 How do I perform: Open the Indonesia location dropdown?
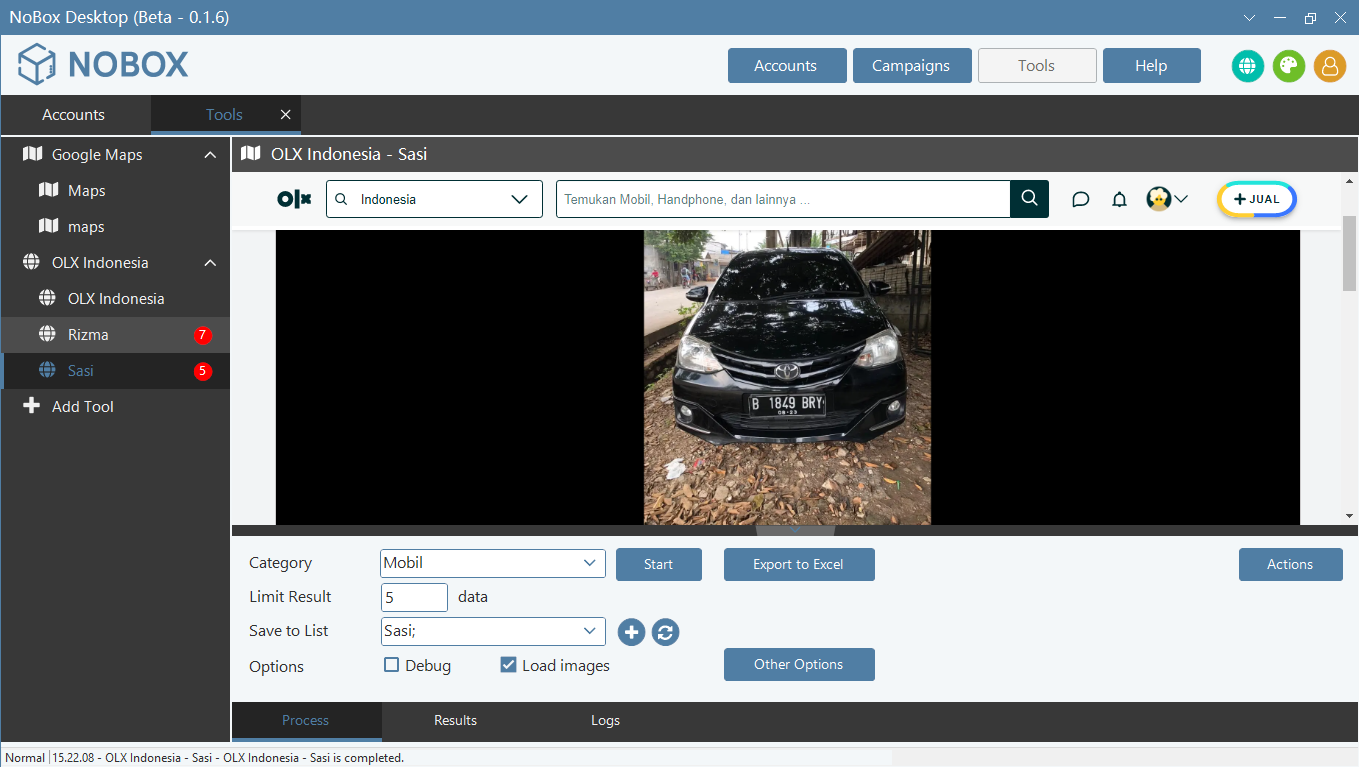point(434,199)
